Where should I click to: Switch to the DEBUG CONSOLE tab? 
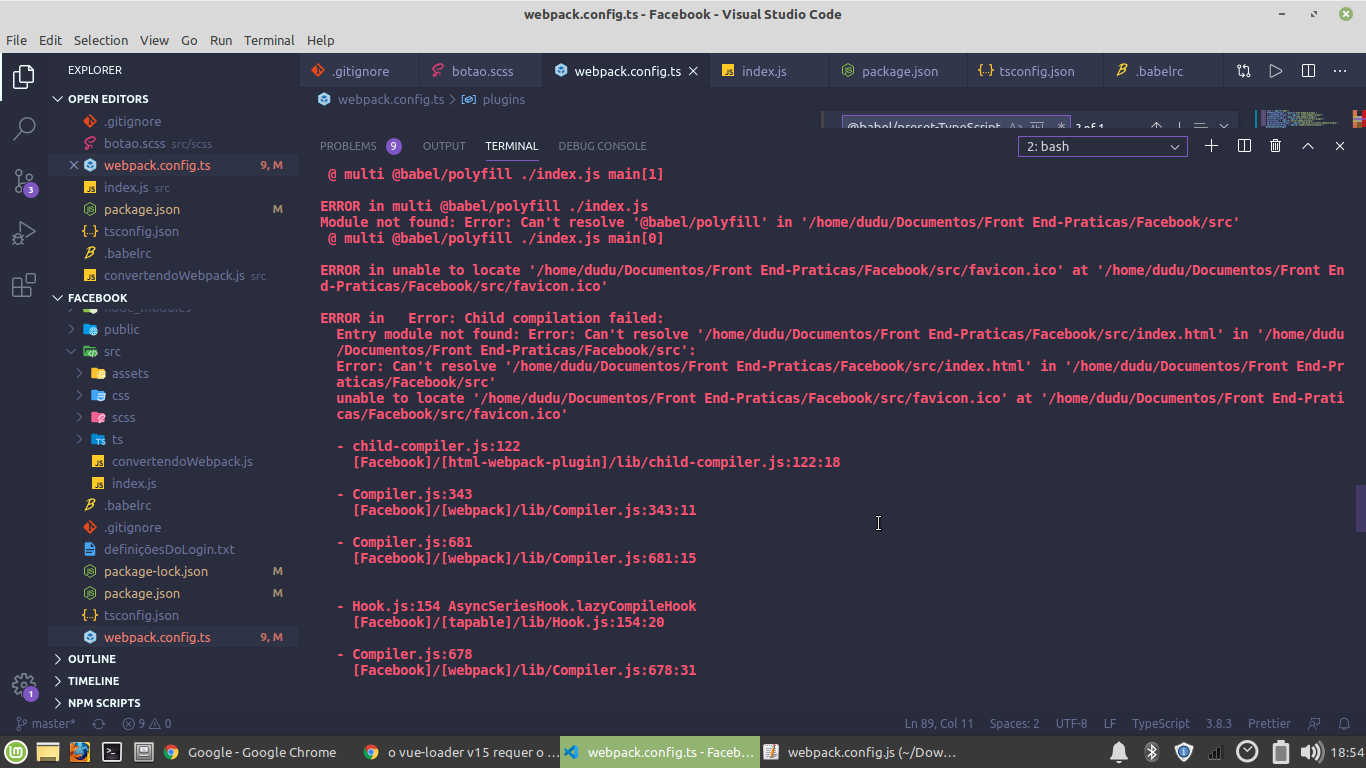point(602,146)
